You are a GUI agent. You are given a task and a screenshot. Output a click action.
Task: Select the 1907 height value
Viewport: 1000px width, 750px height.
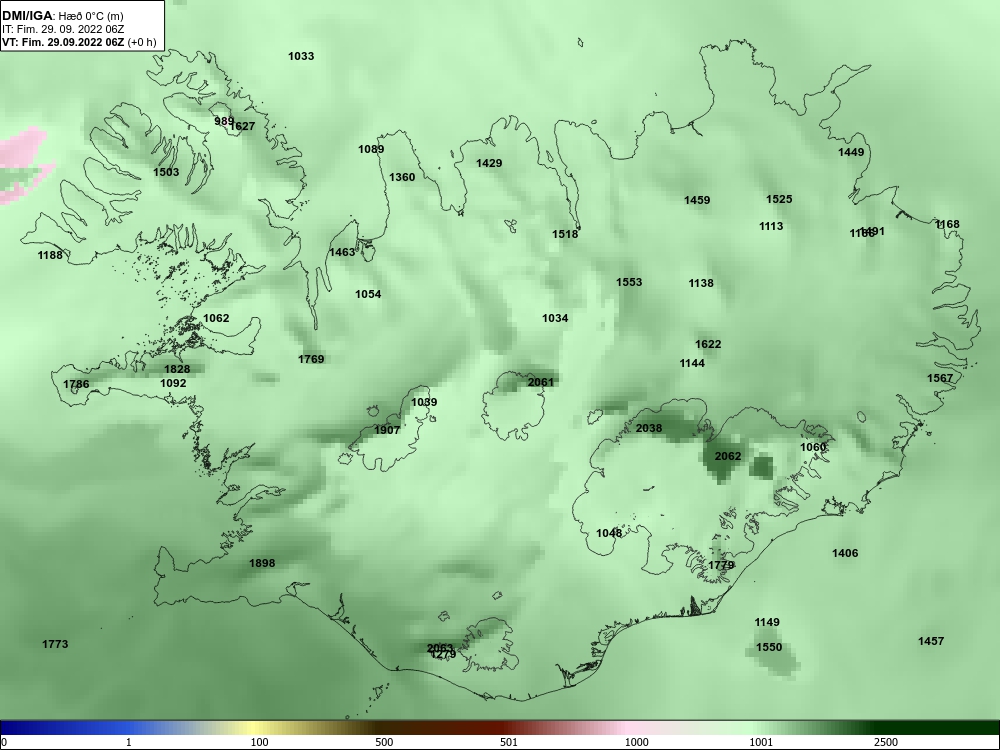click(387, 430)
